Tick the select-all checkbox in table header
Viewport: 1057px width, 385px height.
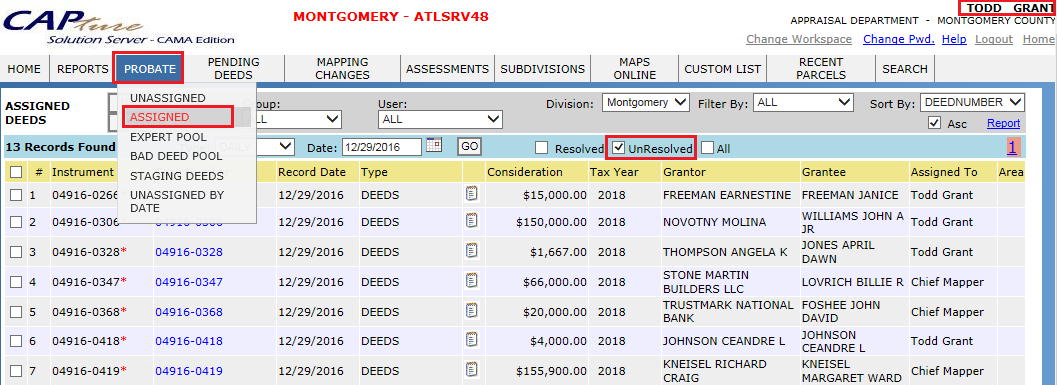tap(16, 173)
